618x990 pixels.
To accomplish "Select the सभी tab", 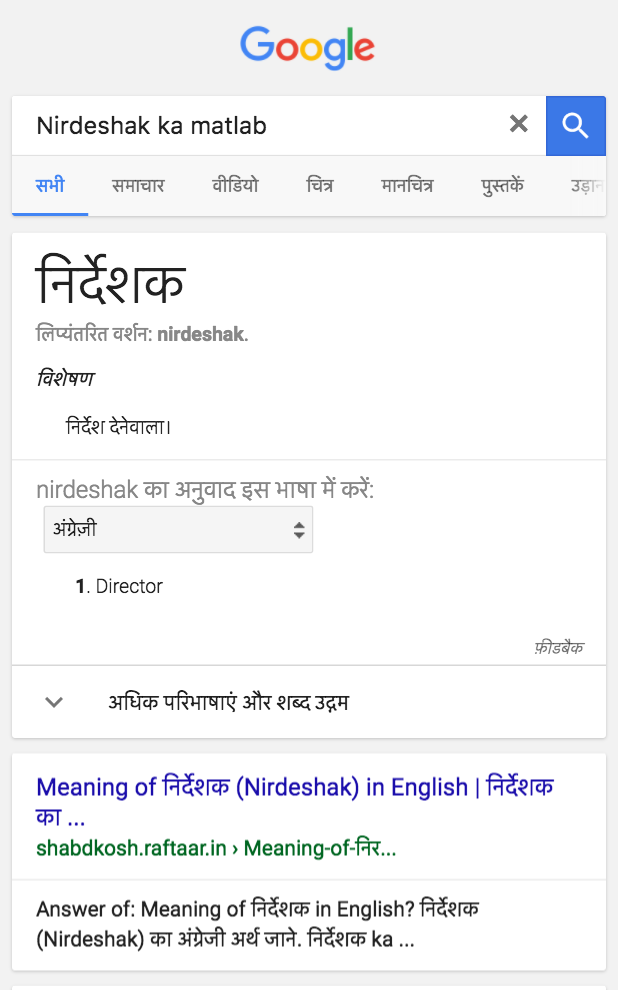I will click(x=50, y=186).
